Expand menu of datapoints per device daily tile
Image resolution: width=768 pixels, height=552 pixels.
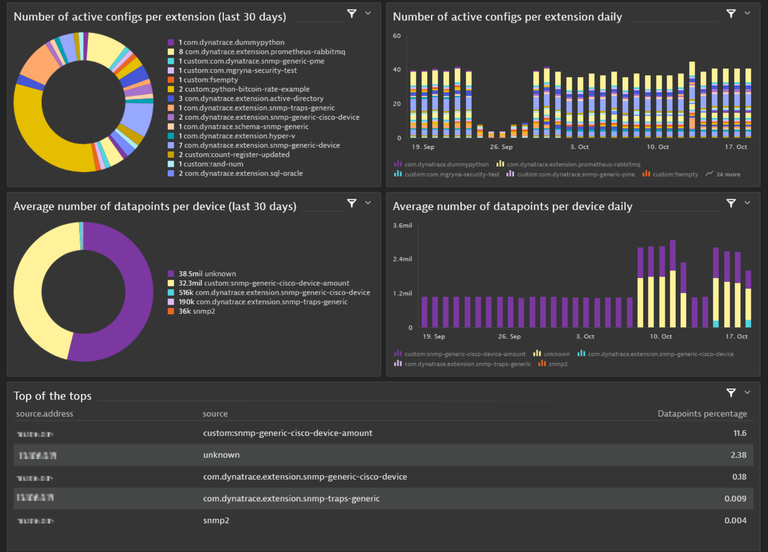[747, 203]
